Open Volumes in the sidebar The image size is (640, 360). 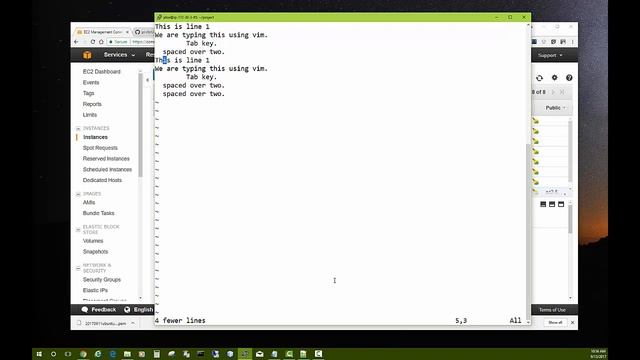(93, 241)
